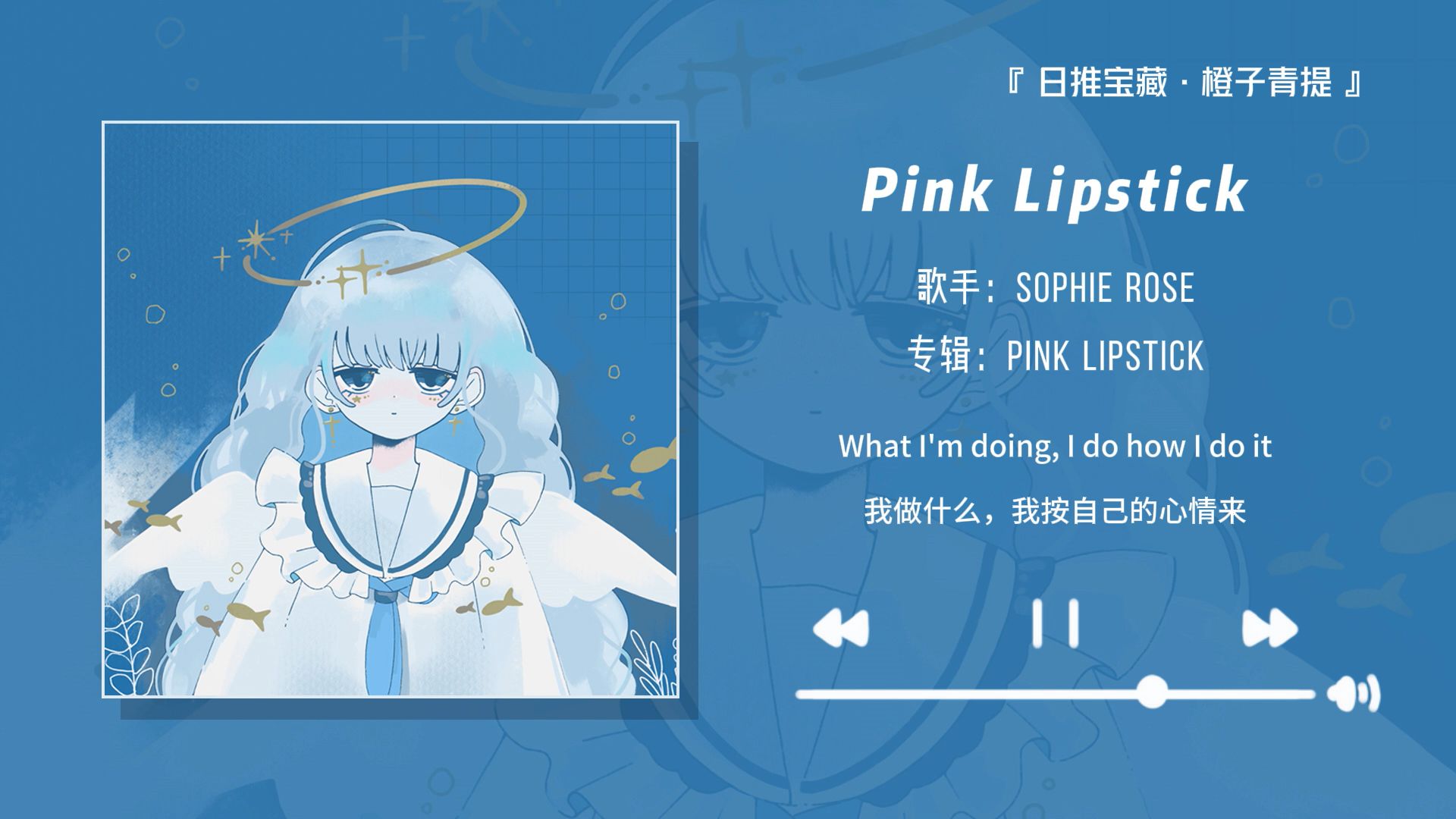
Task: Mute using the speaker volume icon
Action: coord(1354,695)
